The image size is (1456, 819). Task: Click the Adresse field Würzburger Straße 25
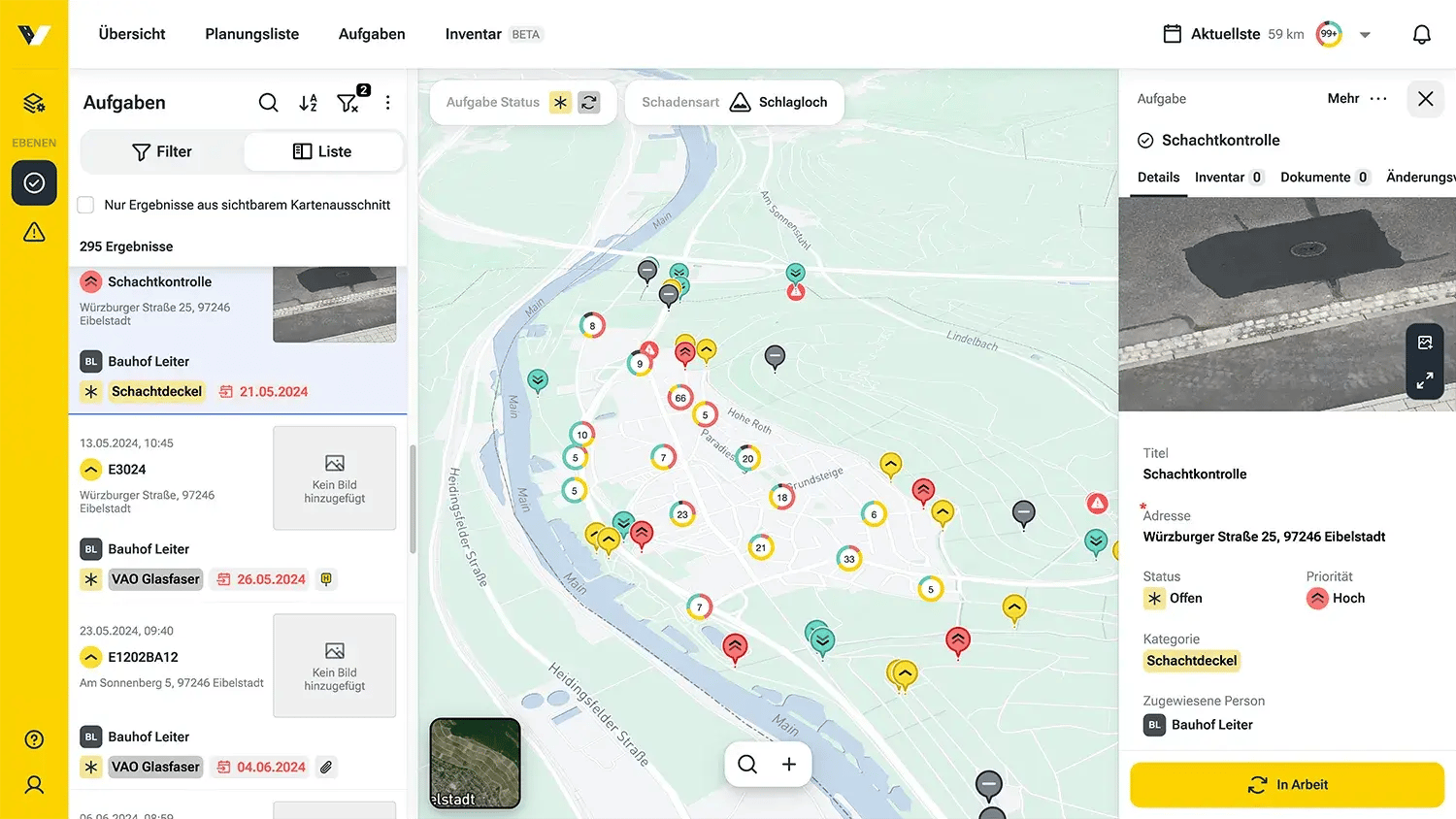(x=1264, y=537)
